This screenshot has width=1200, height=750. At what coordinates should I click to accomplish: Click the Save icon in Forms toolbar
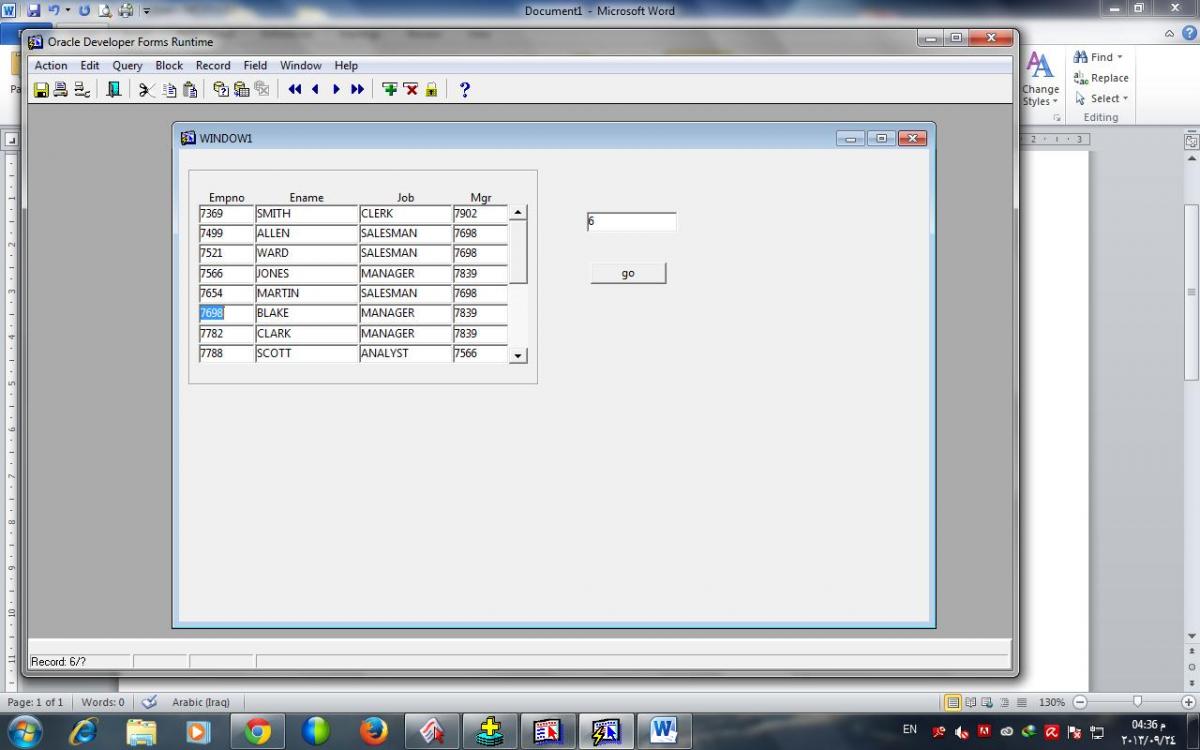tap(41, 89)
